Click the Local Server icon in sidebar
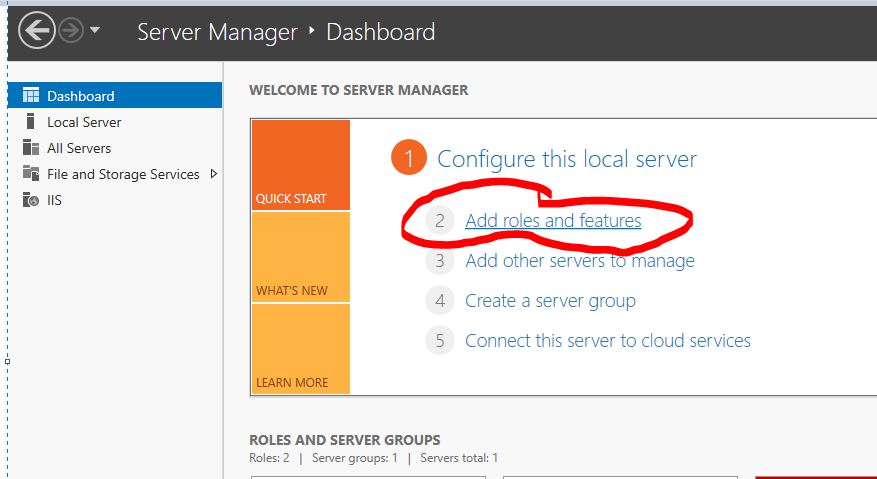This screenshot has width=877, height=479. (x=31, y=122)
